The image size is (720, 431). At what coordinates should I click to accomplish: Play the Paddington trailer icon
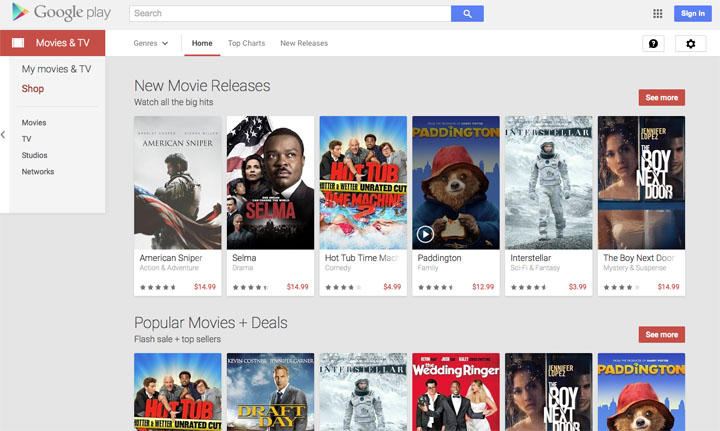click(x=425, y=234)
